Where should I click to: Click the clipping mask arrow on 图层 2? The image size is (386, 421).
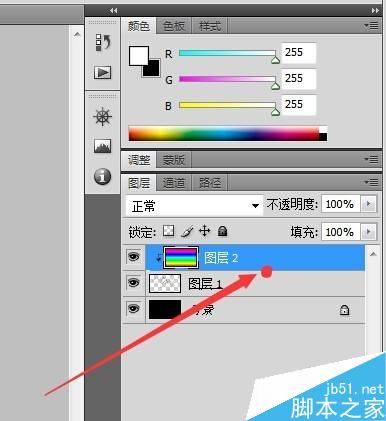pyautogui.click(x=159, y=257)
